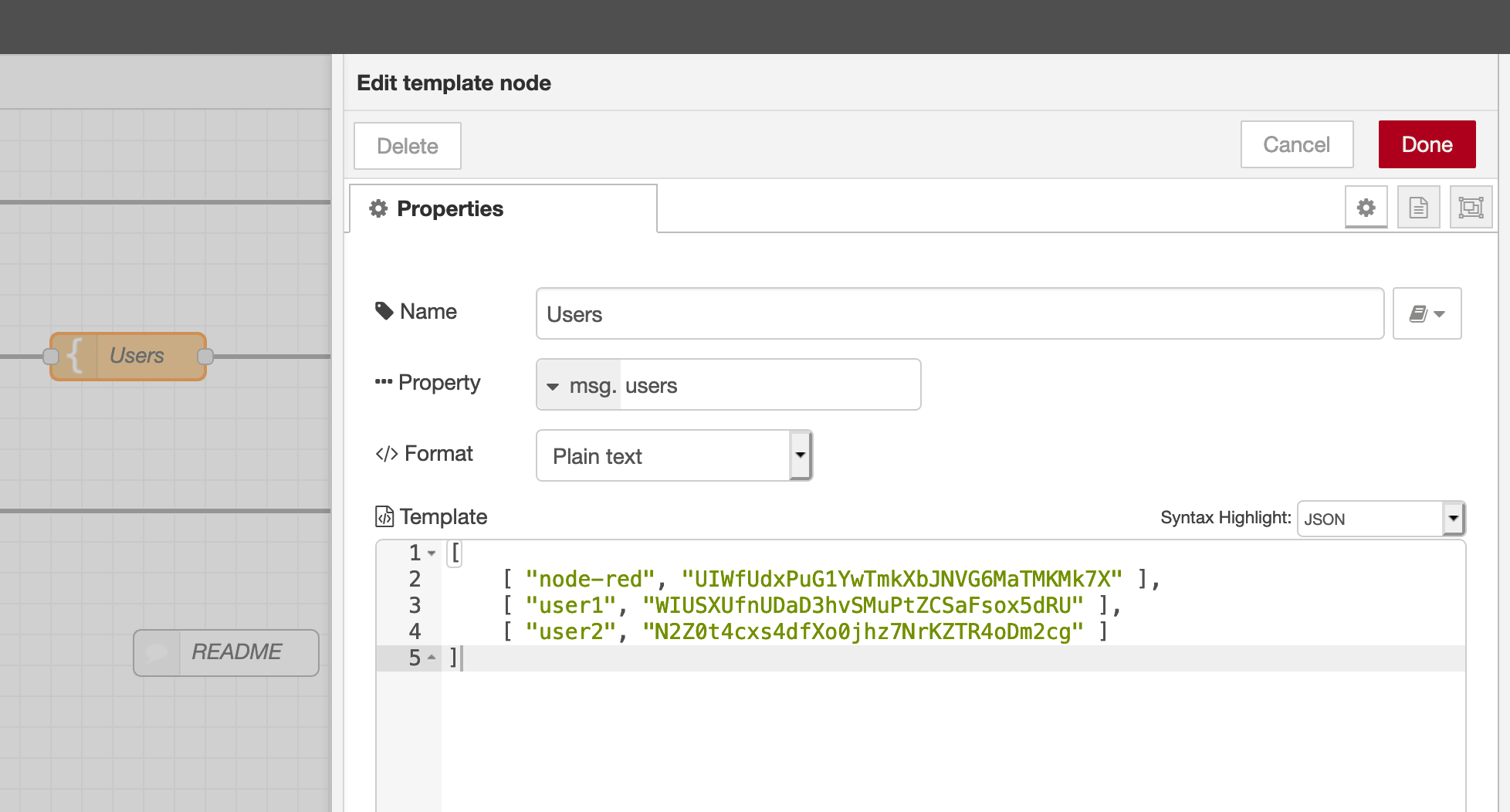The height and width of the screenshot is (812, 1510).
Task: Open the node settings gear icon
Action: click(1366, 208)
